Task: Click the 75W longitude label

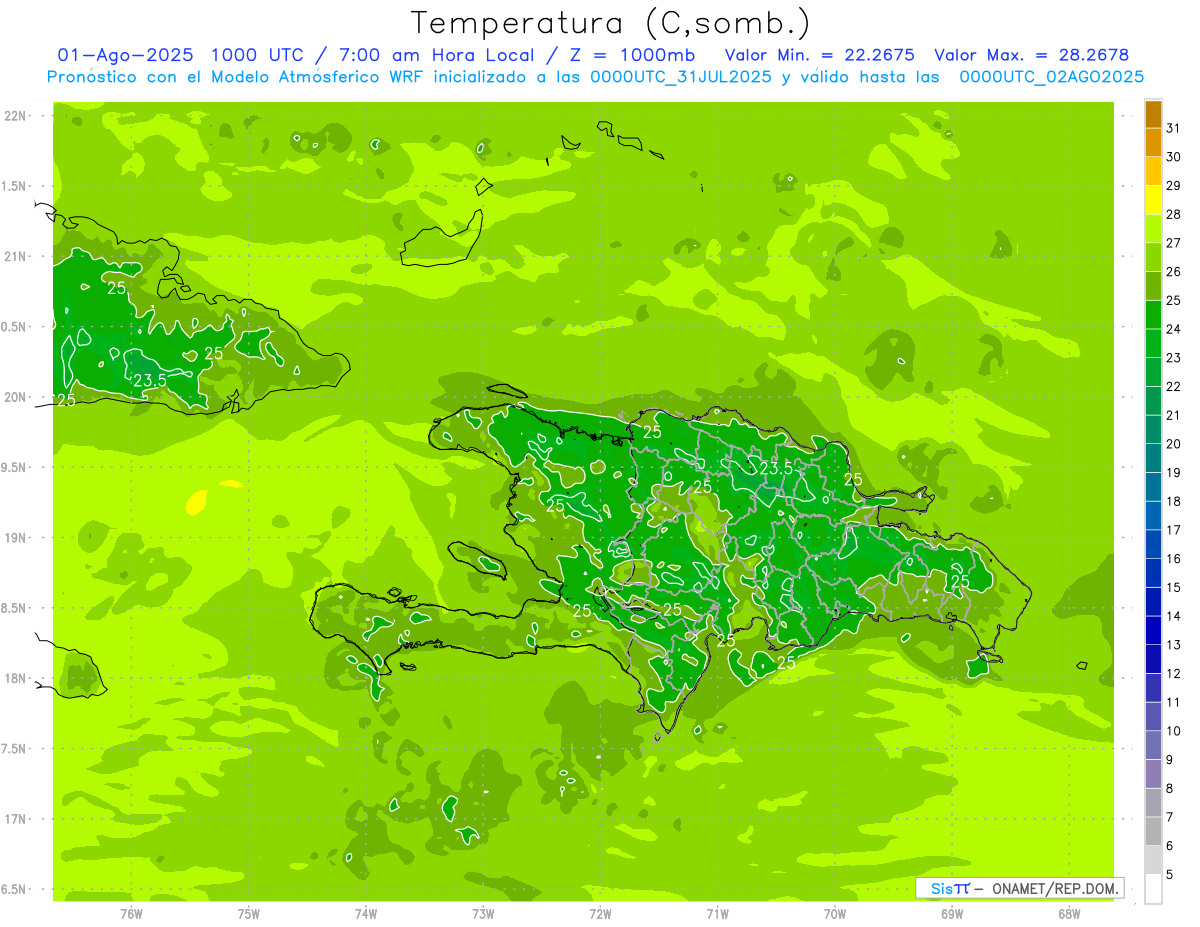Action: pos(249,913)
